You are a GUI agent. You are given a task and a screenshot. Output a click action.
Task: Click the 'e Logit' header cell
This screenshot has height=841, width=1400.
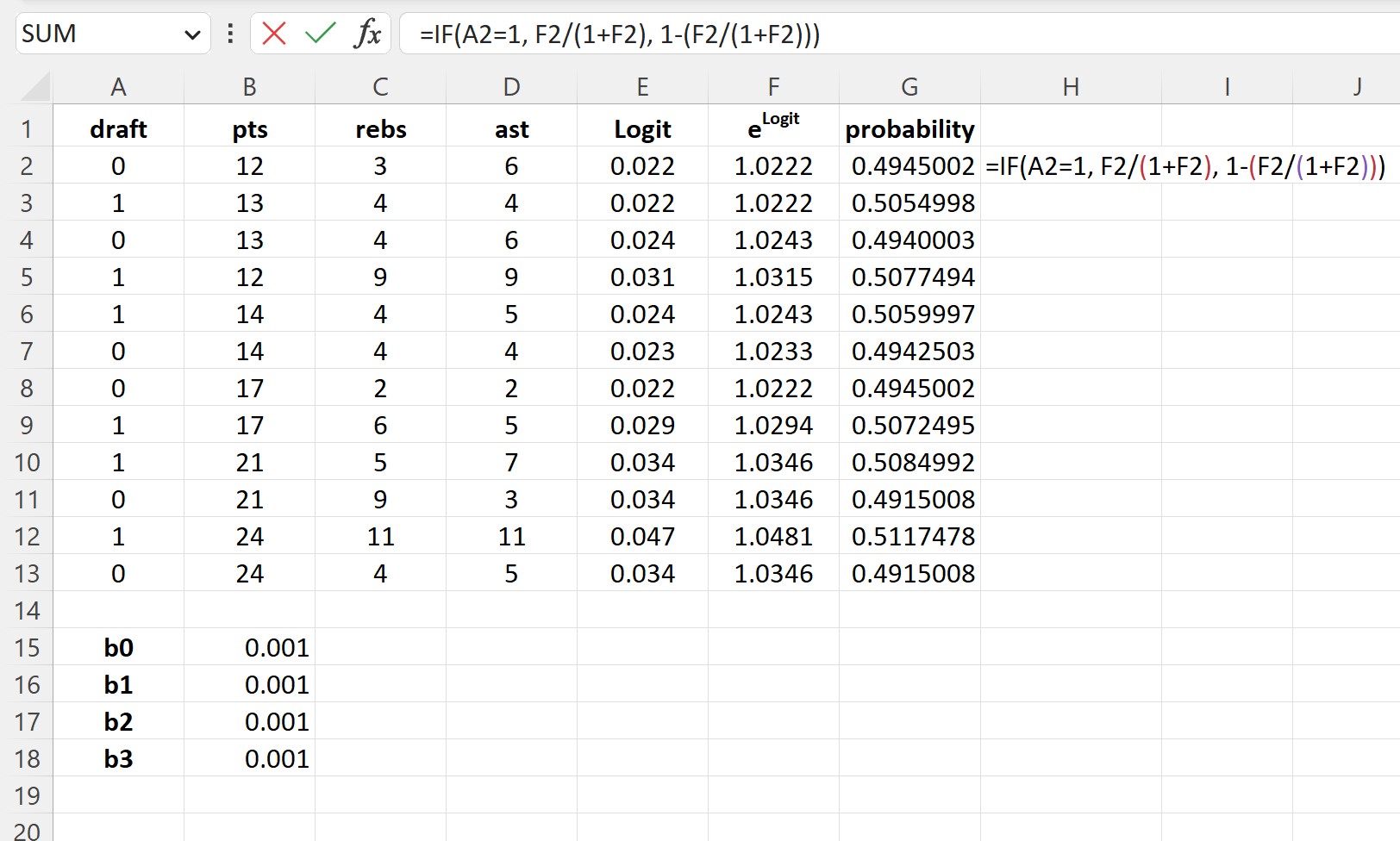[773, 128]
